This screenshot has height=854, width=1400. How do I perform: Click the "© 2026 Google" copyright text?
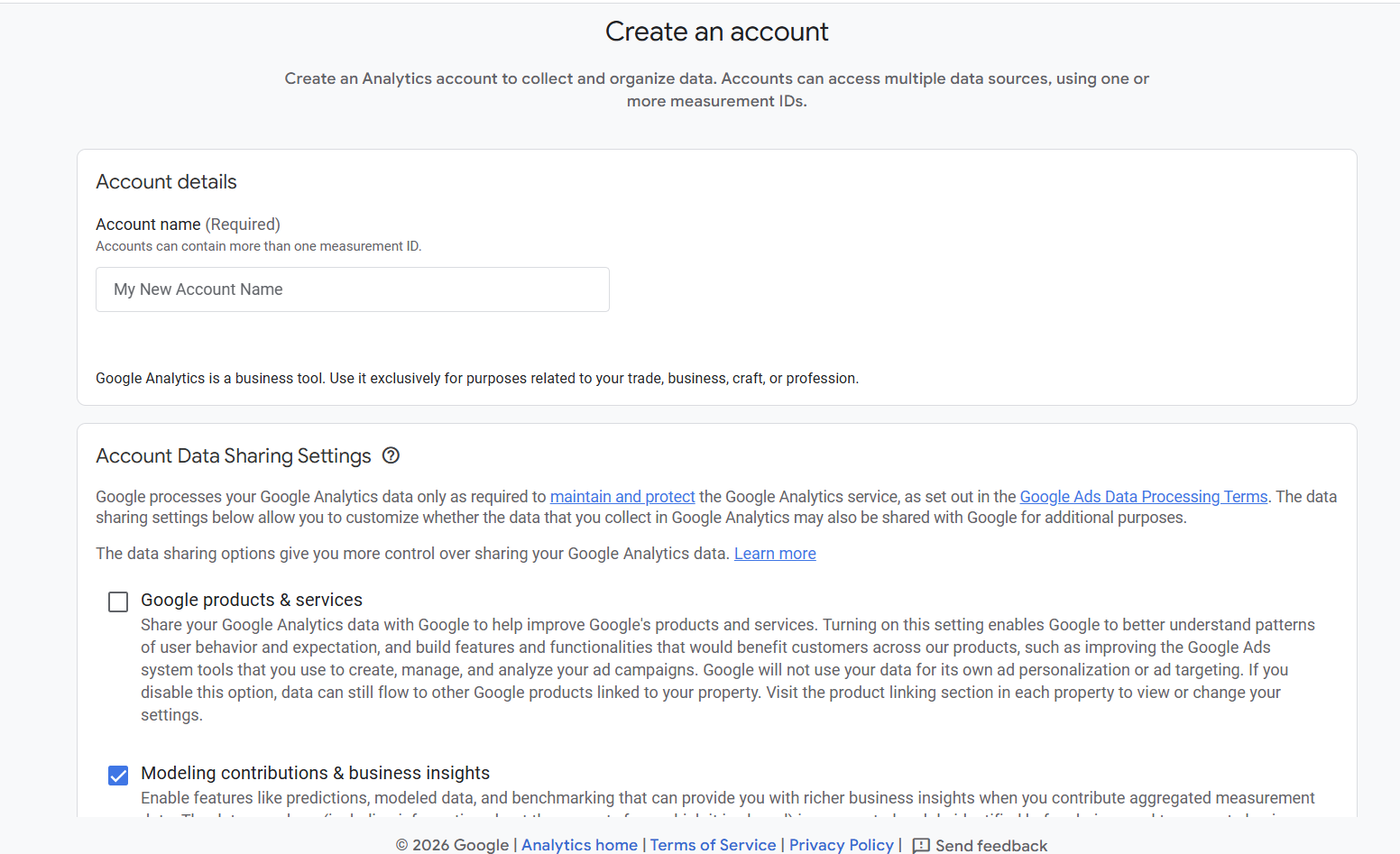[452, 845]
